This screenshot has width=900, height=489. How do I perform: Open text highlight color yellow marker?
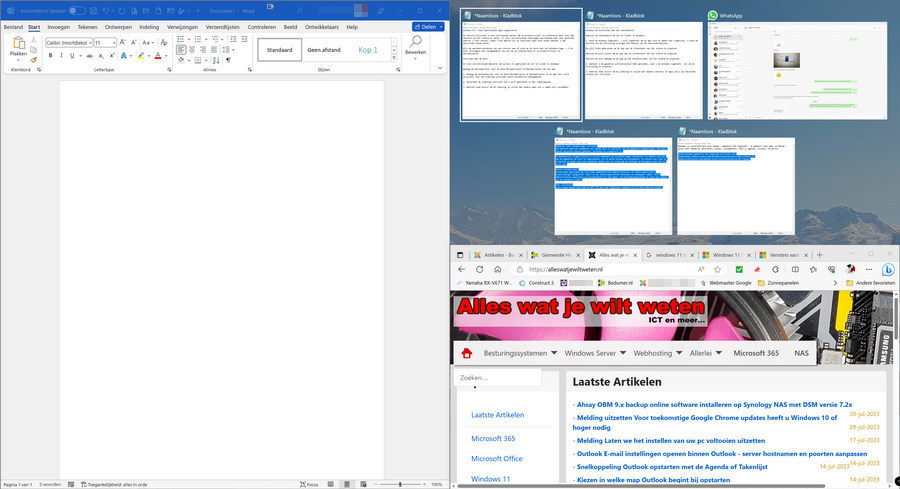(x=141, y=56)
